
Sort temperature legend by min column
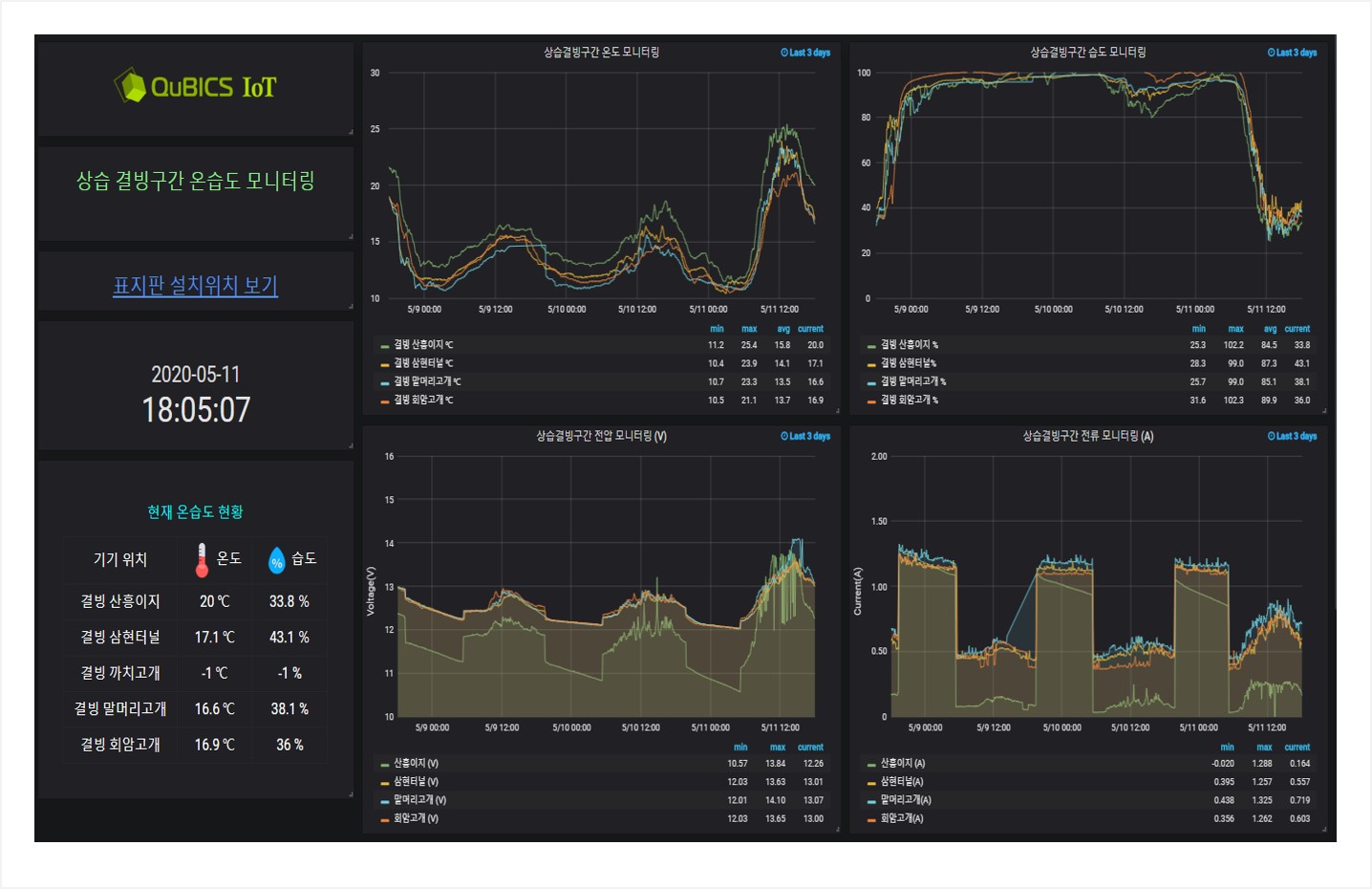click(717, 329)
